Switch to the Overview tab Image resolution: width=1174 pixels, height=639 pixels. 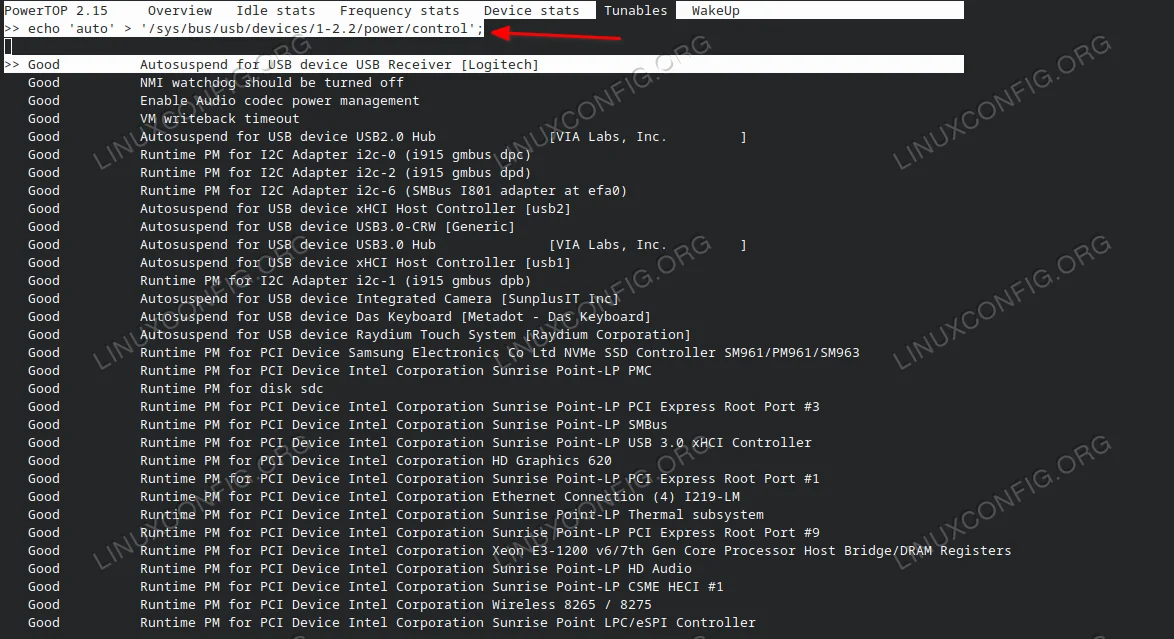click(180, 10)
